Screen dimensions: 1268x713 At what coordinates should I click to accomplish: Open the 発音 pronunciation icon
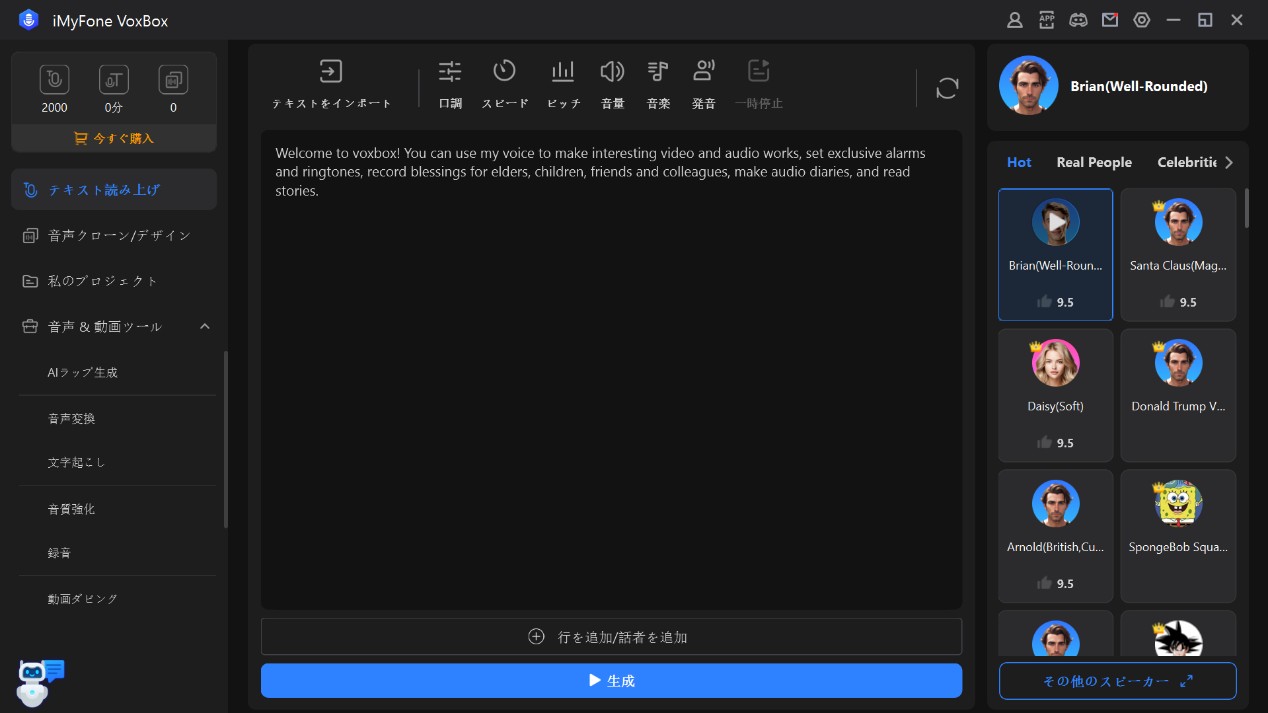point(704,71)
